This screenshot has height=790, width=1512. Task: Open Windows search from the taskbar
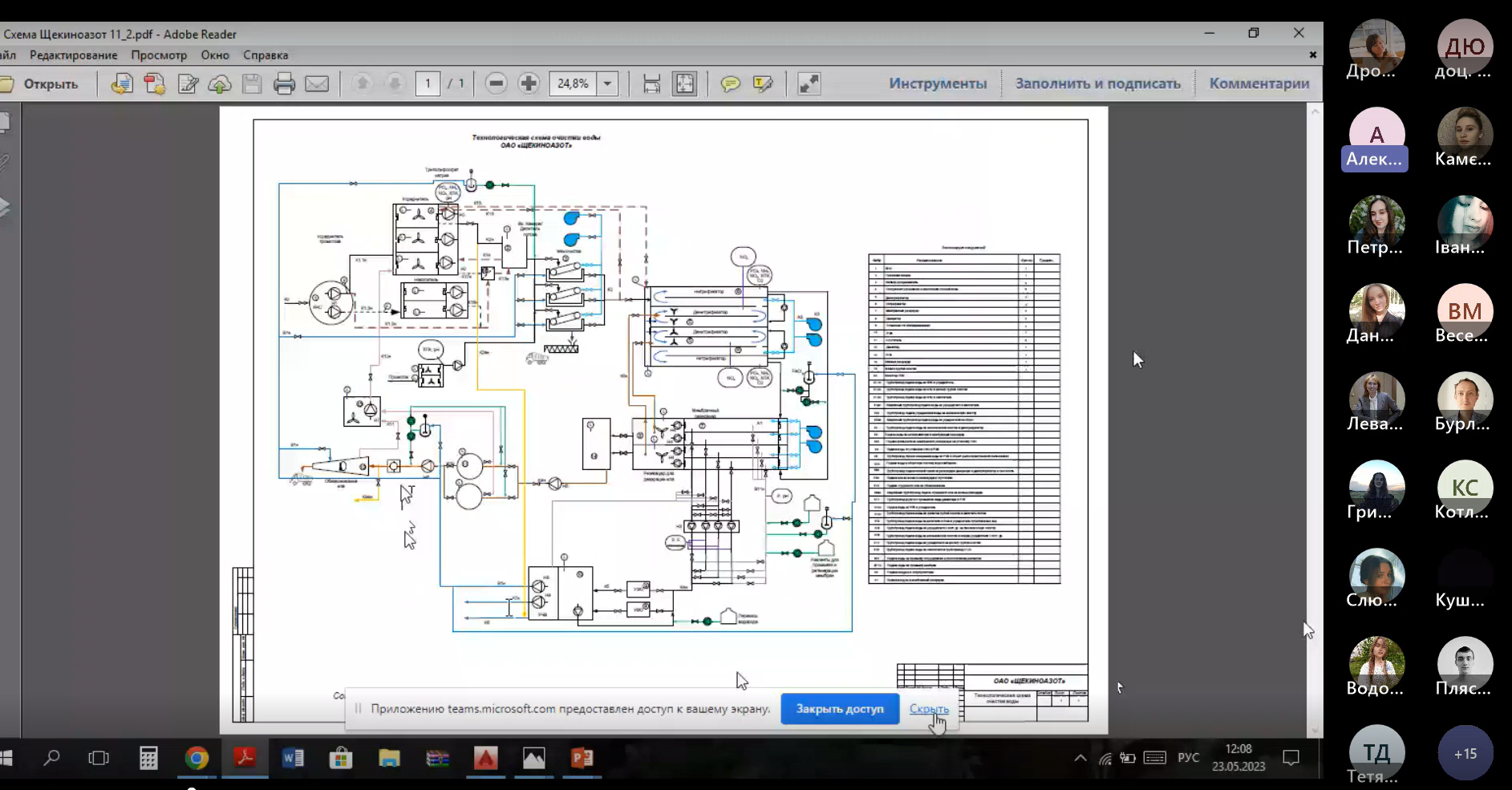(52, 757)
